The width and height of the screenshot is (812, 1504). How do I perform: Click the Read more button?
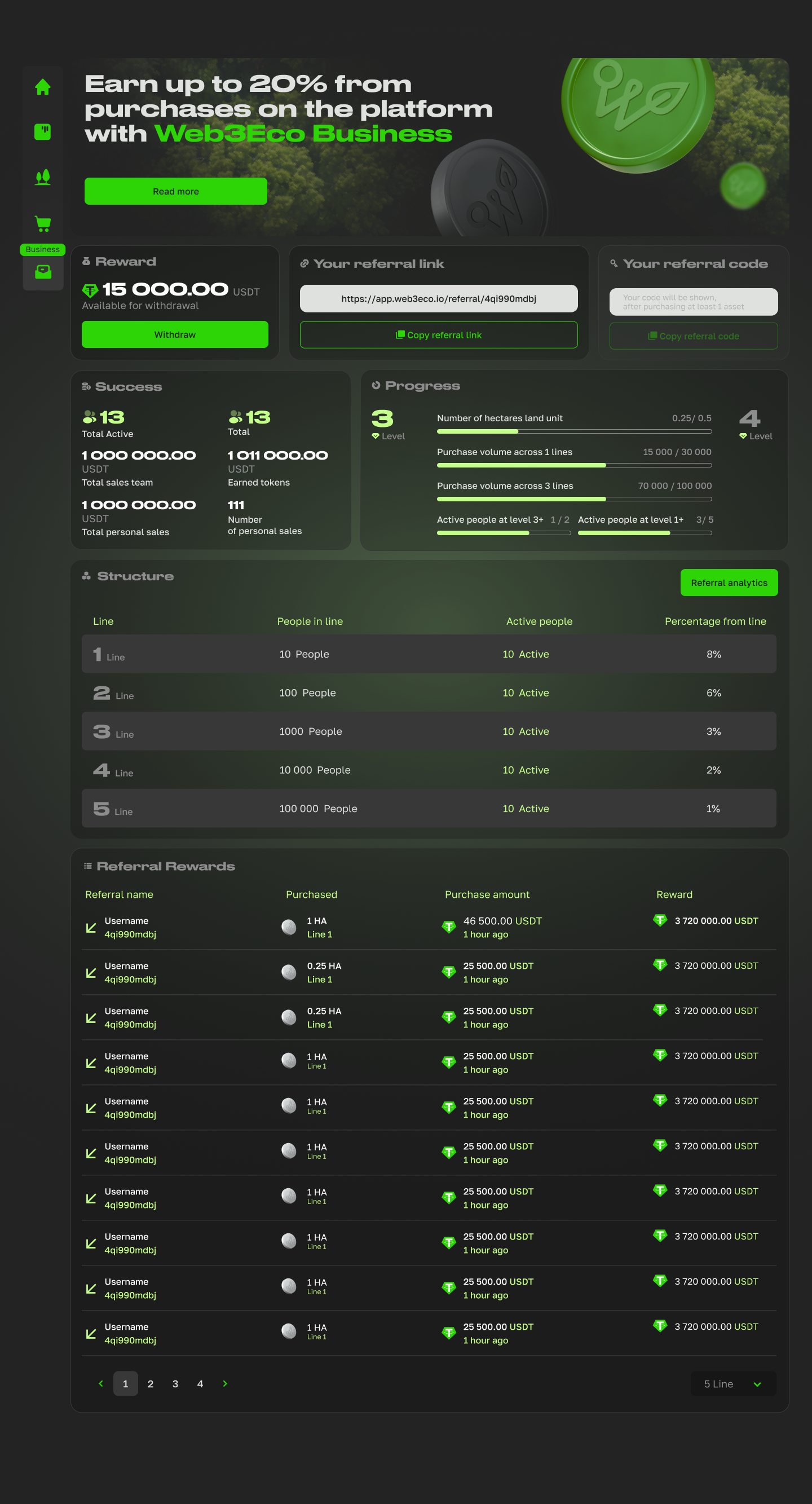coord(176,192)
